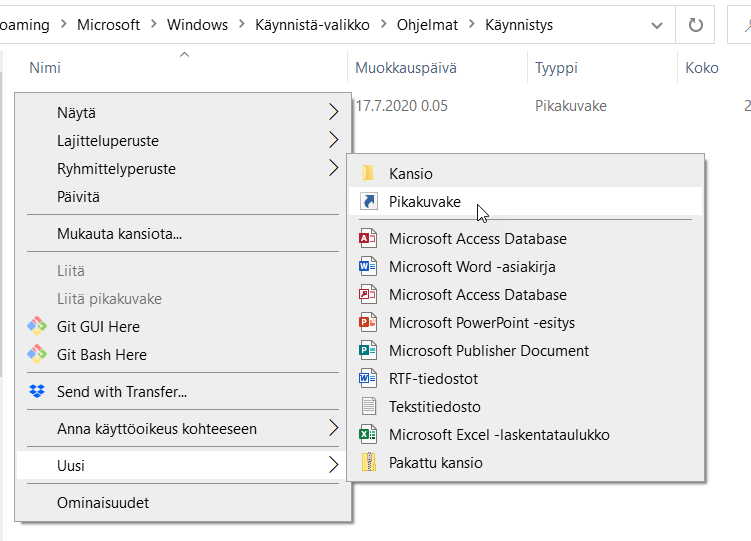This screenshot has height=541, width=751.
Task: Open the address bar history dropdown arrow
Action: pos(656,25)
